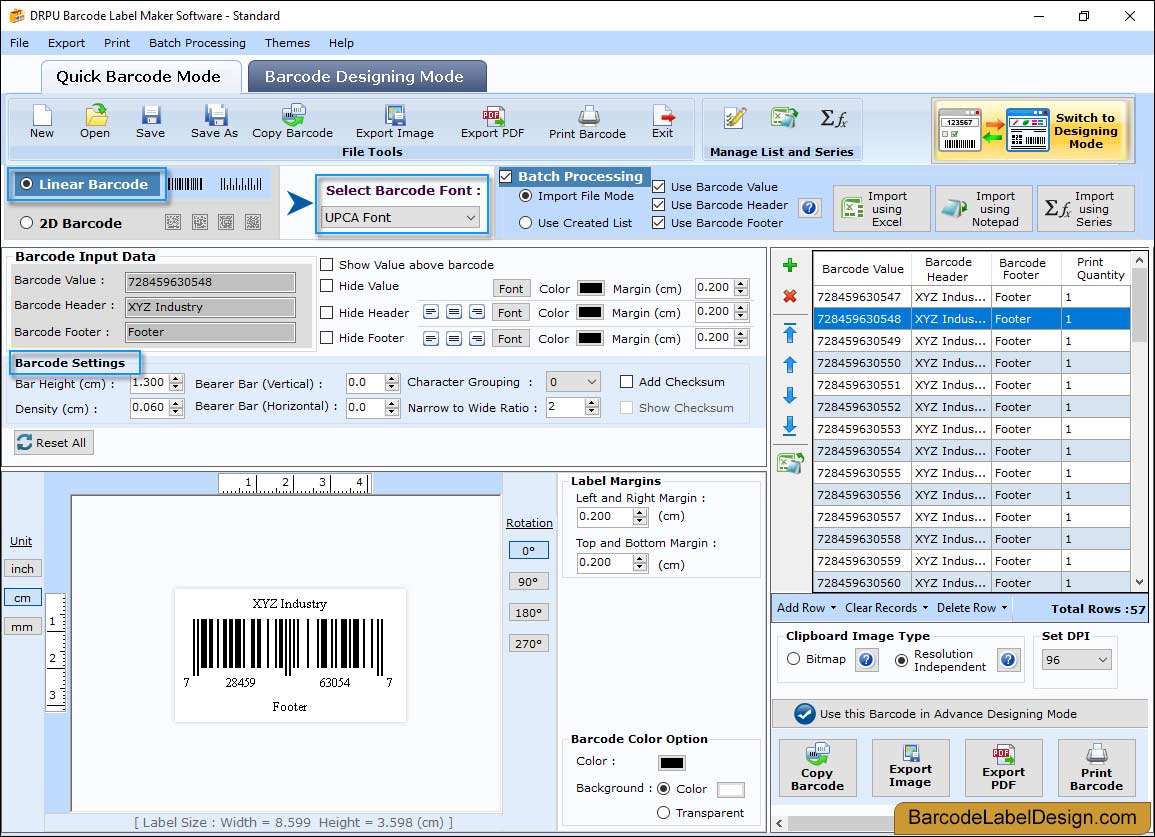Open the Themes menu
Viewport: 1155px width, 837px height.
287,43
